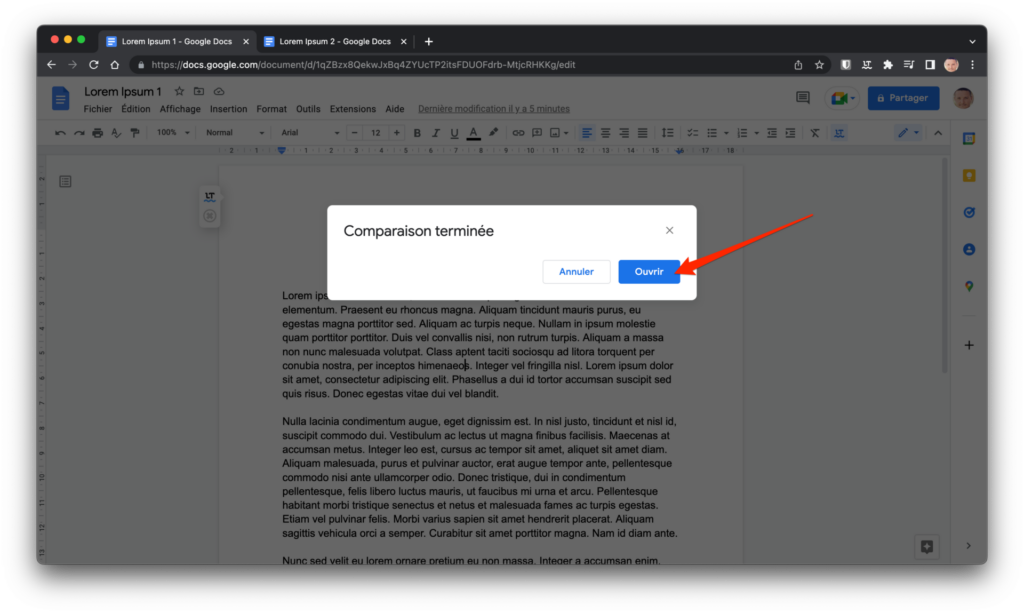Open Google Contacts in the side panel

pos(969,249)
